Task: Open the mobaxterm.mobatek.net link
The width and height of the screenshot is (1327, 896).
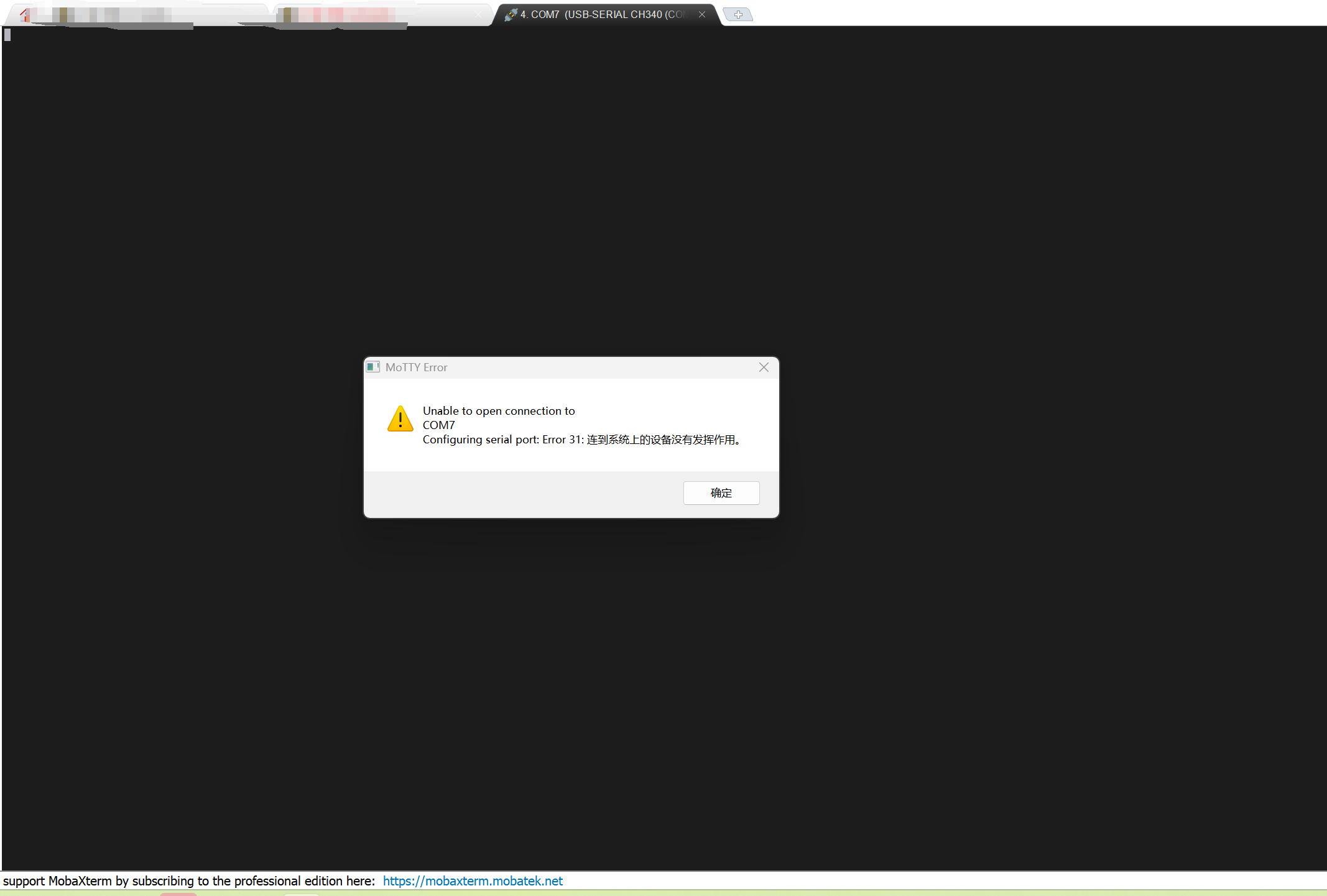Action: tap(473, 880)
